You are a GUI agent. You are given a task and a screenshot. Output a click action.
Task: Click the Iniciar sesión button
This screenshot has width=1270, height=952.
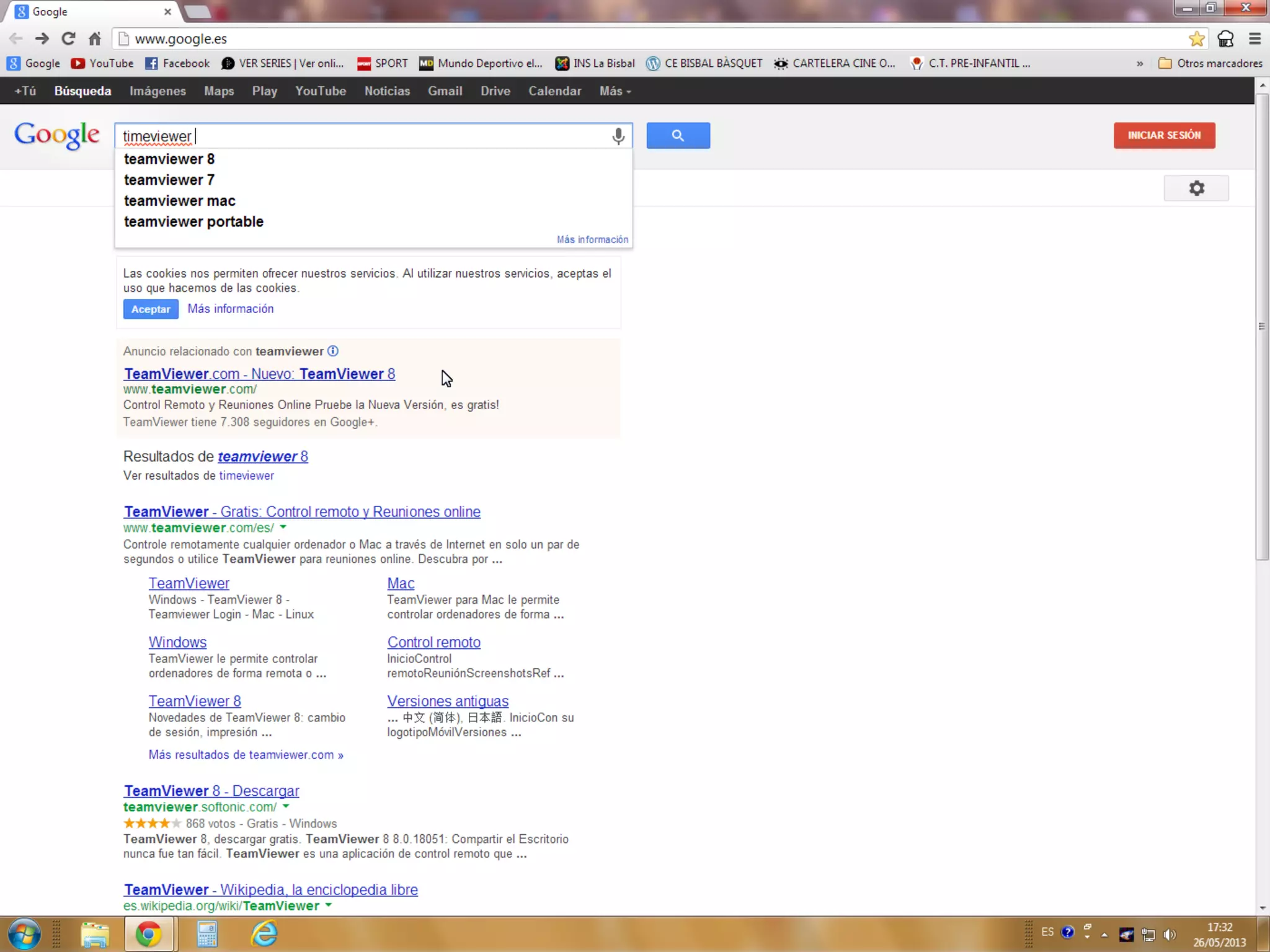pos(1164,136)
